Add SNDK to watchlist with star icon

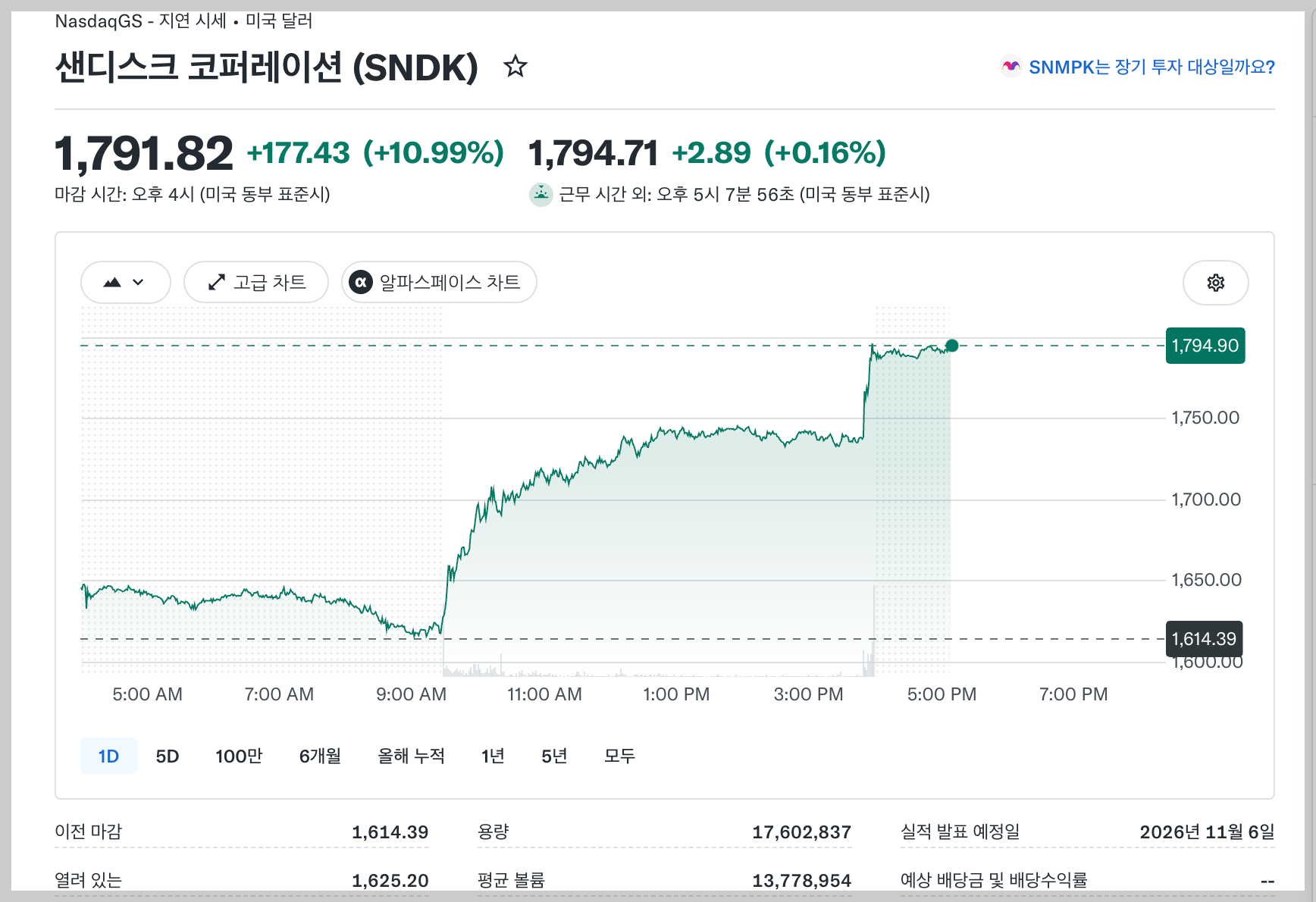515,67
